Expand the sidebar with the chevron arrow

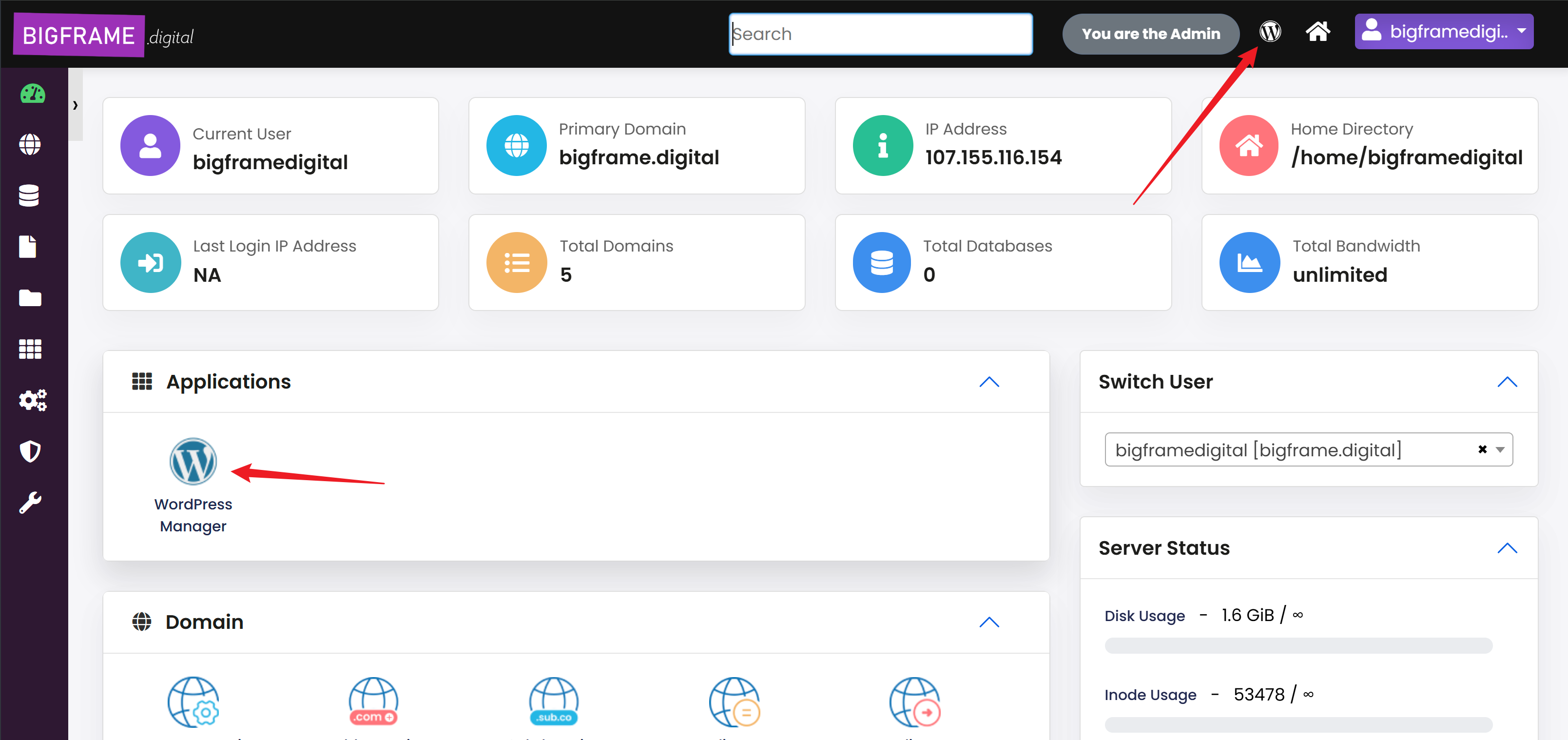tap(76, 105)
